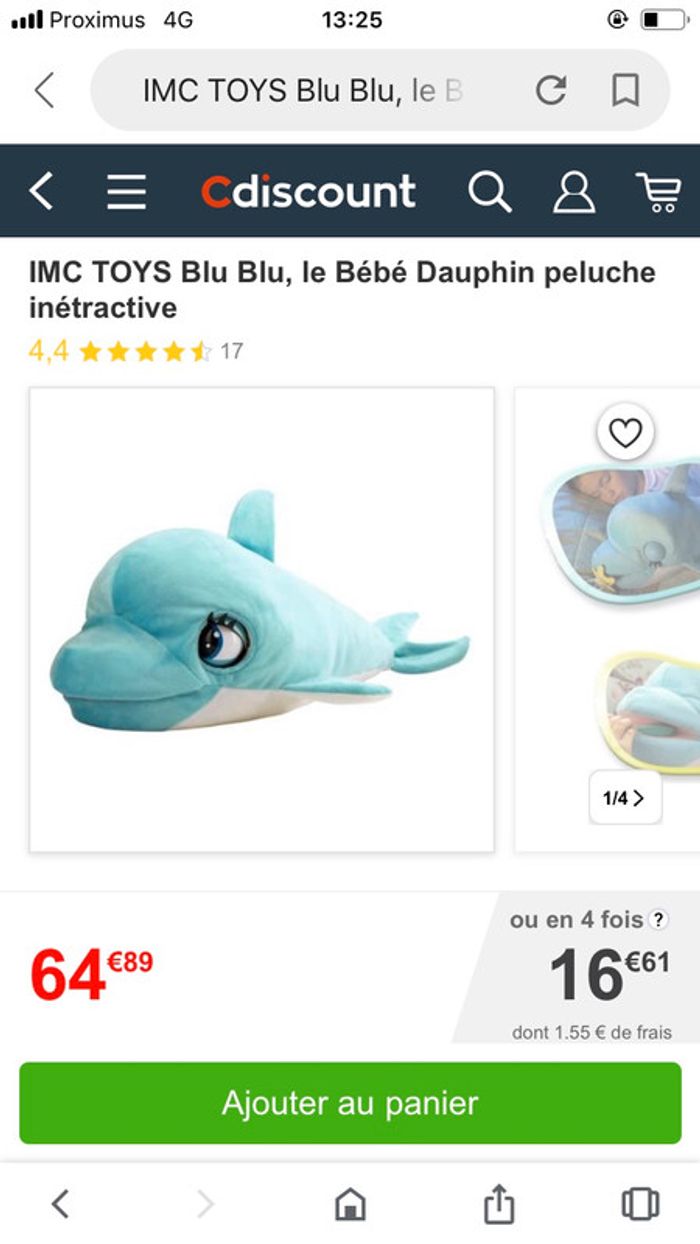Advance gallery with the 1/4 arrow
This screenshot has width=700, height=1244.
(625, 797)
